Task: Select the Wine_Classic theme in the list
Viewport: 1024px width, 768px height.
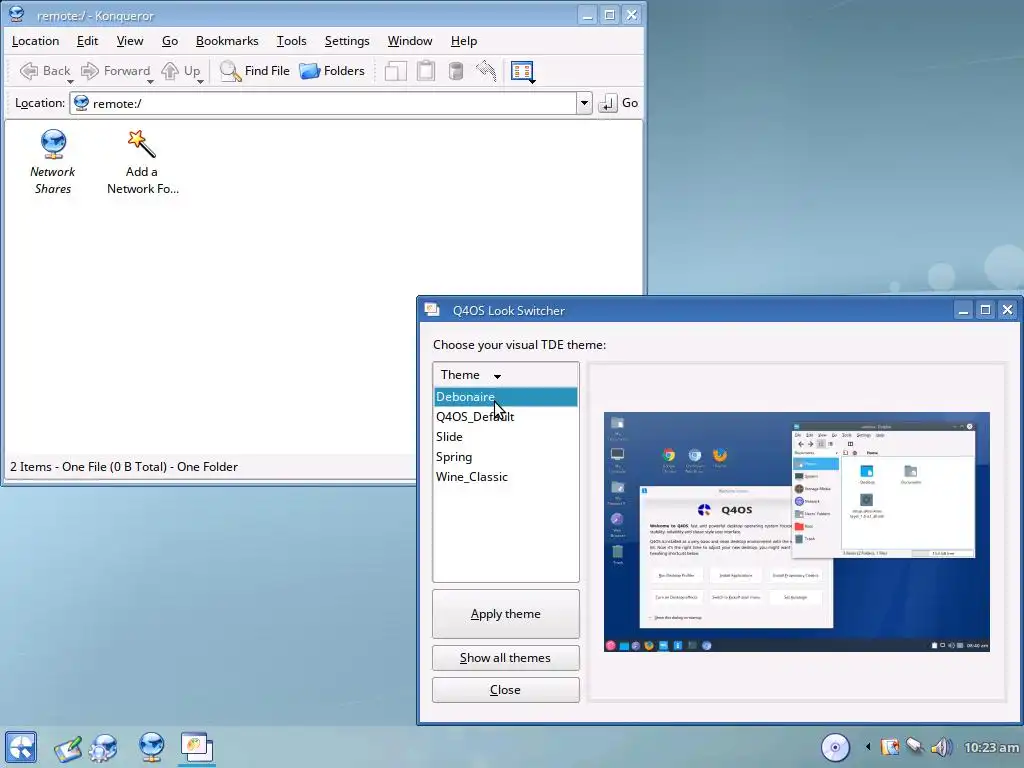Action: point(505,477)
